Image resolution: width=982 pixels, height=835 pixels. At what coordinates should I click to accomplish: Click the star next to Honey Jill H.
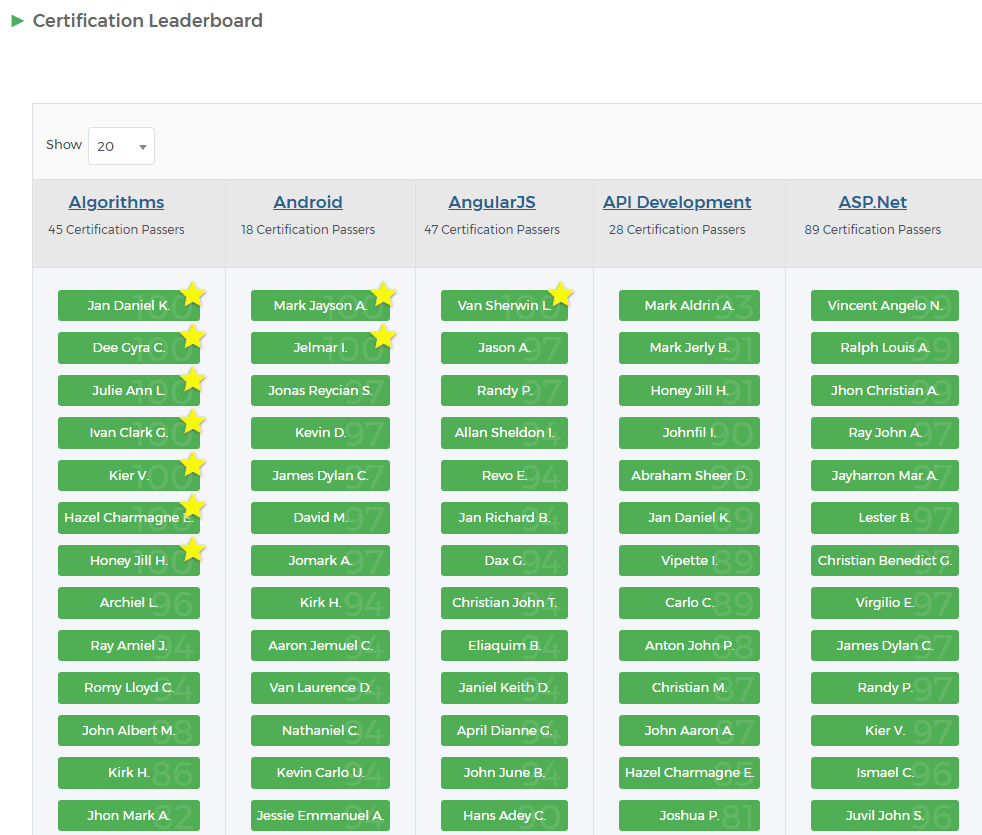click(x=192, y=548)
